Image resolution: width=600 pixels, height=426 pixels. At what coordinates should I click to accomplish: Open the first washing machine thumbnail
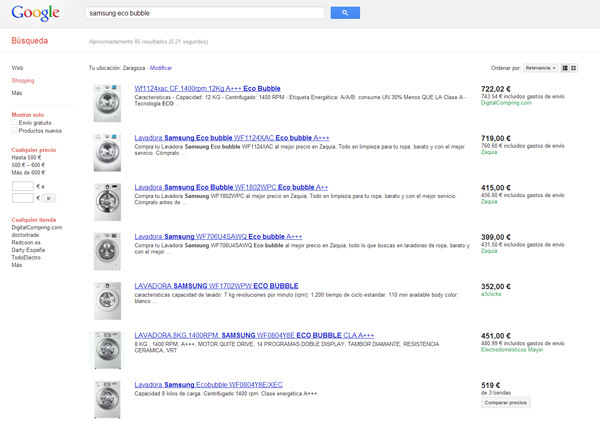tap(107, 102)
